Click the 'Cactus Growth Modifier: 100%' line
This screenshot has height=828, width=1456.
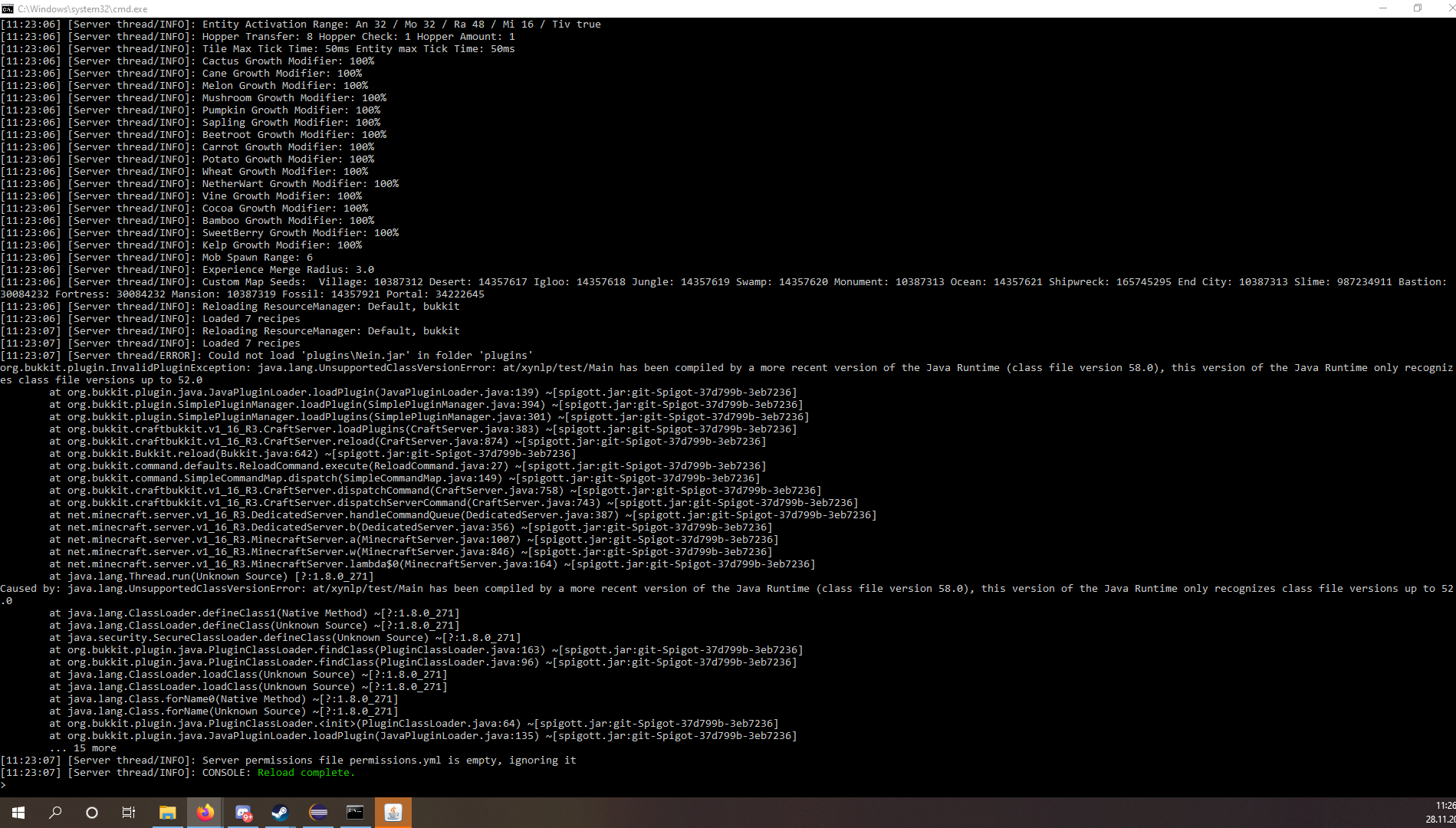(x=187, y=61)
